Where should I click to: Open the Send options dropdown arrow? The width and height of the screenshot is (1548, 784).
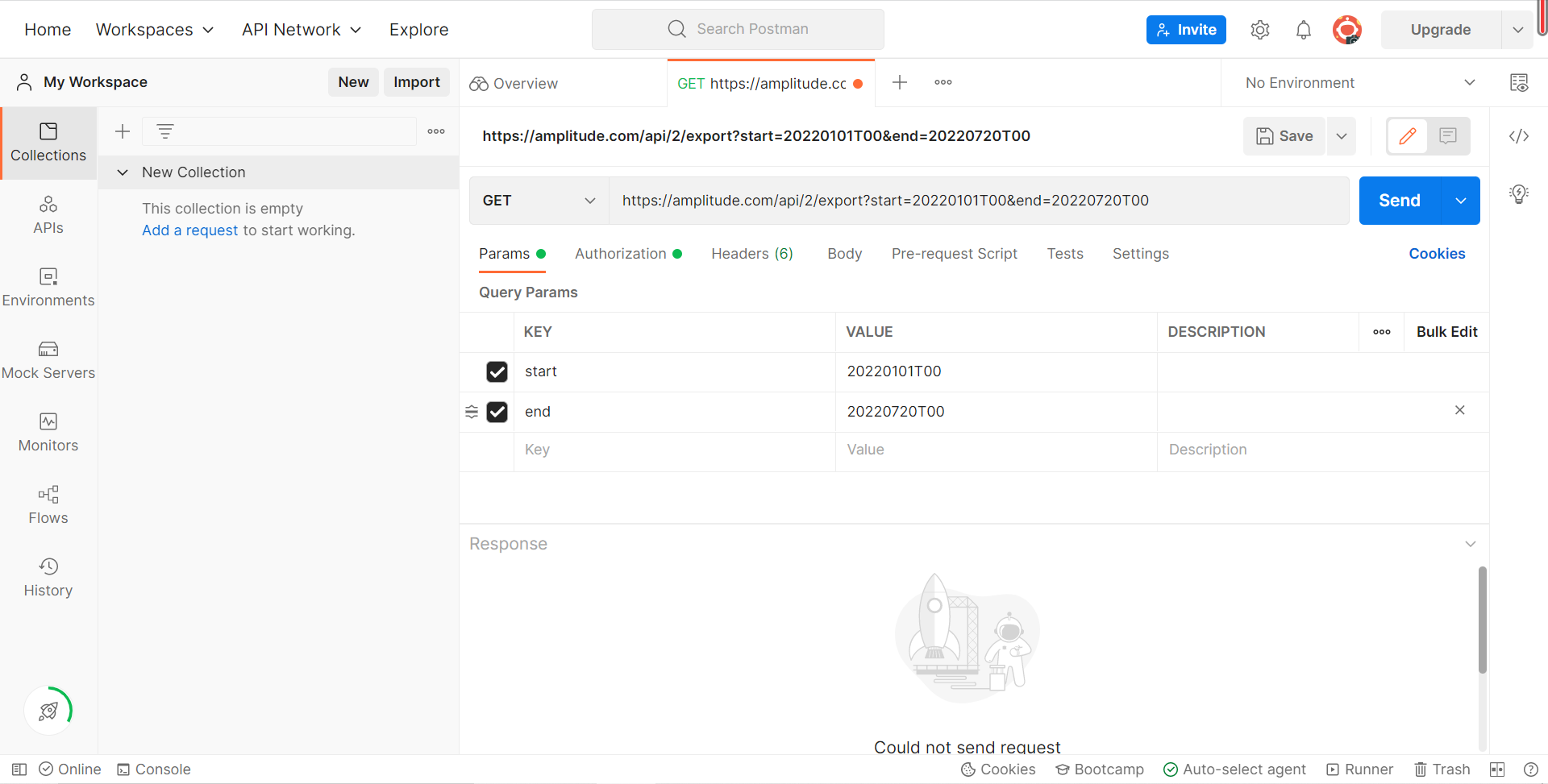coord(1461,201)
